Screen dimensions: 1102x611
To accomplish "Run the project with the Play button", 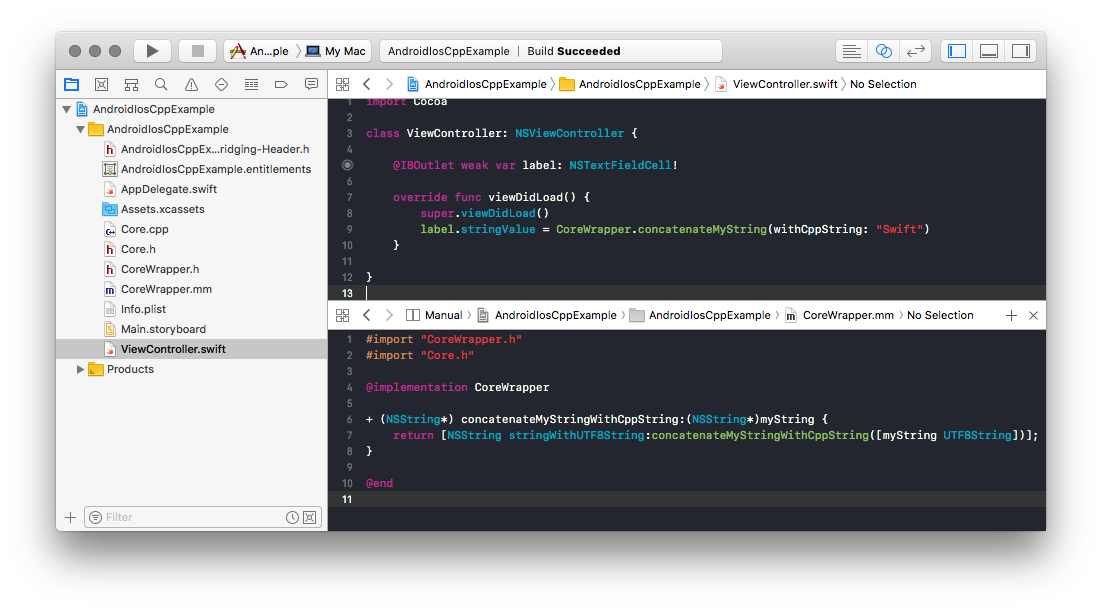I will click(x=153, y=51).
